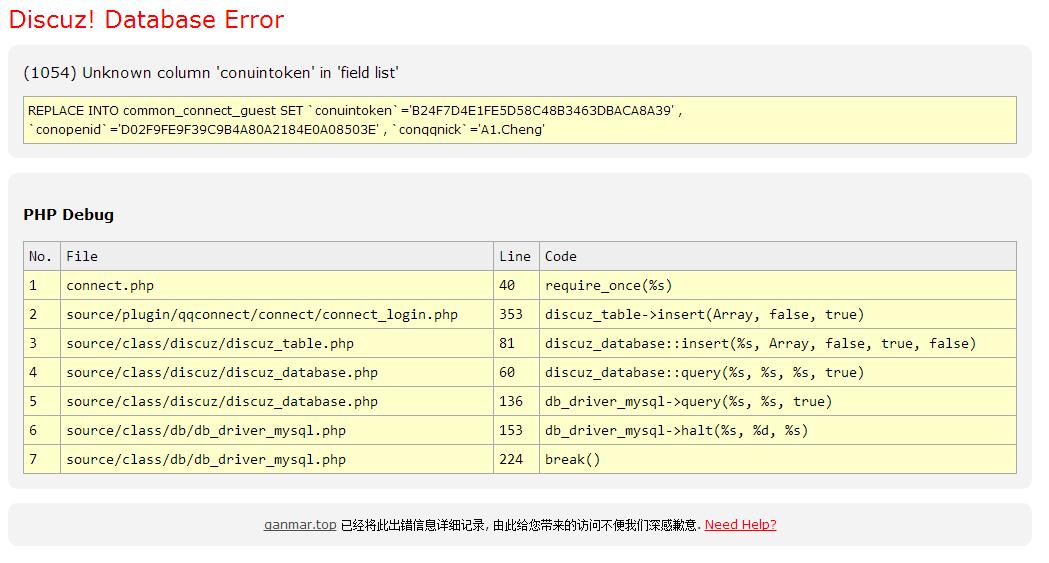Click the Discuz! Database Error heading
This screenshot has width=1049, height=563.
[x=146, y=20]
